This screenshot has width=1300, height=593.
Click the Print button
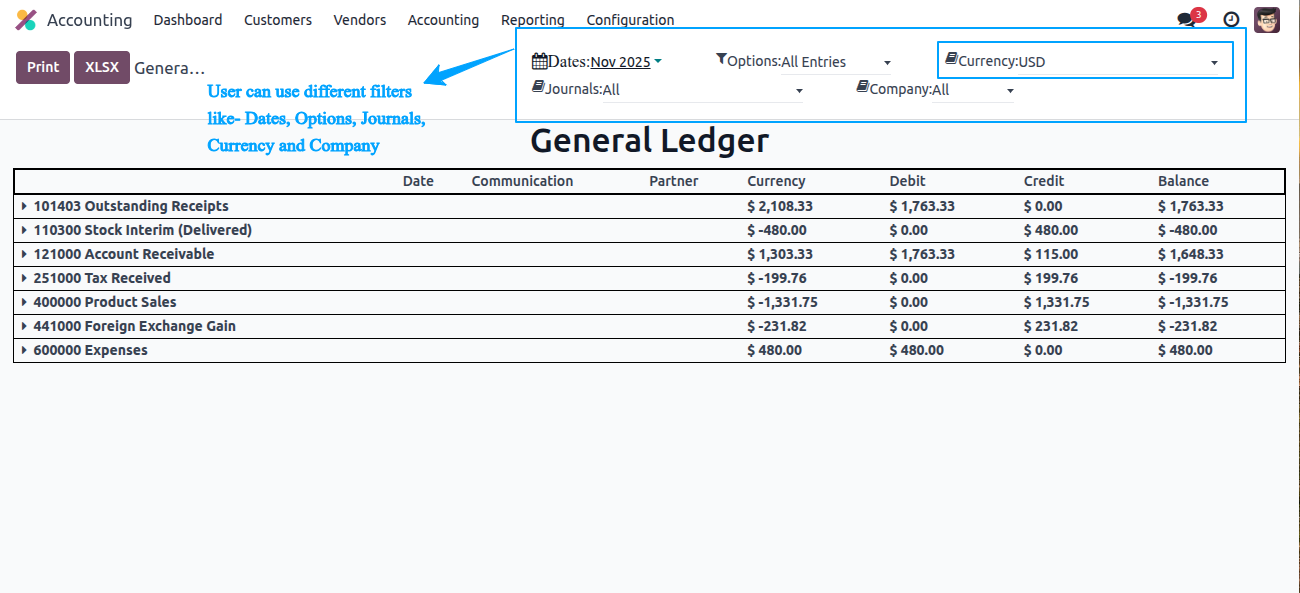click(43, 67)
